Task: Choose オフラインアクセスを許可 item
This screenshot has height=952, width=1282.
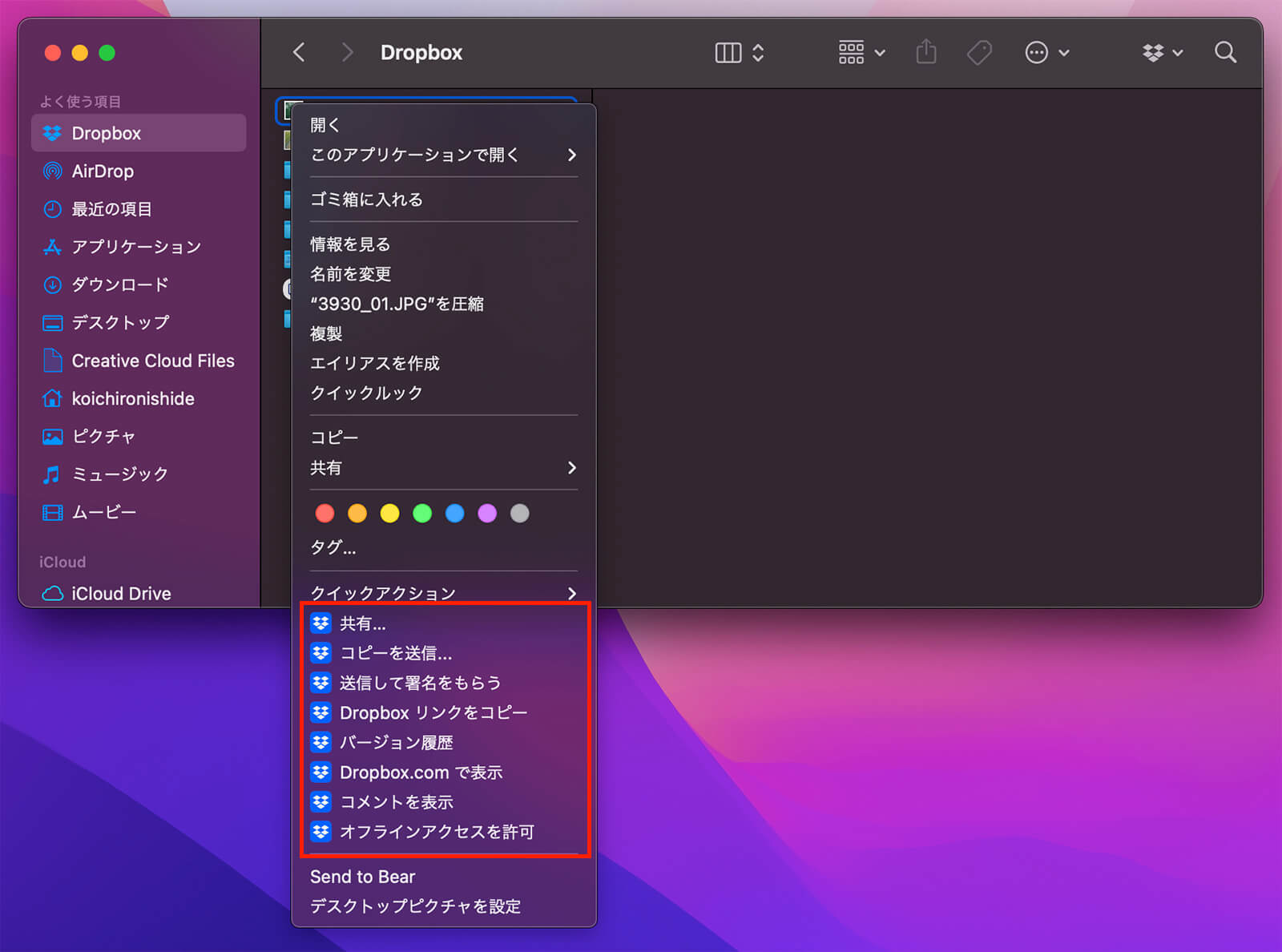Action: tap(444, 832)
